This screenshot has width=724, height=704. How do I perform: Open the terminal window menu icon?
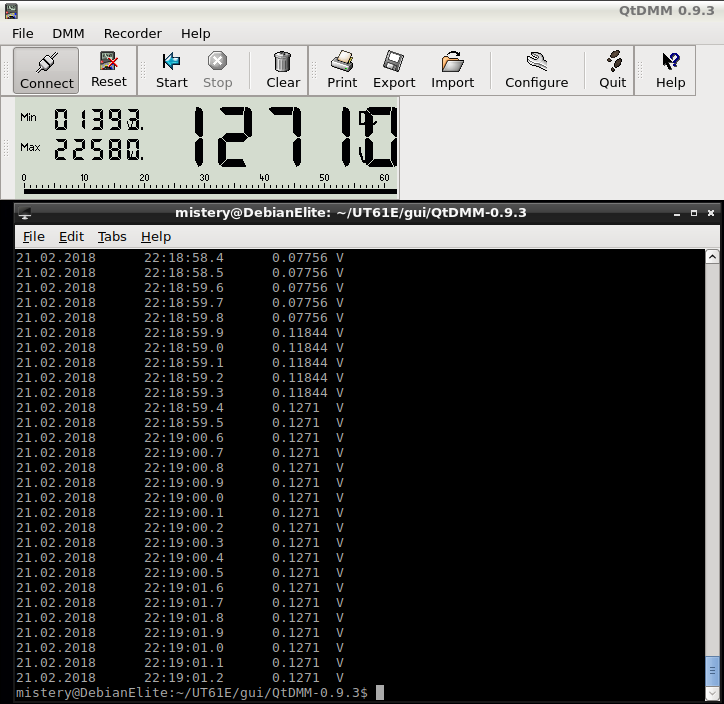point(25,212)
